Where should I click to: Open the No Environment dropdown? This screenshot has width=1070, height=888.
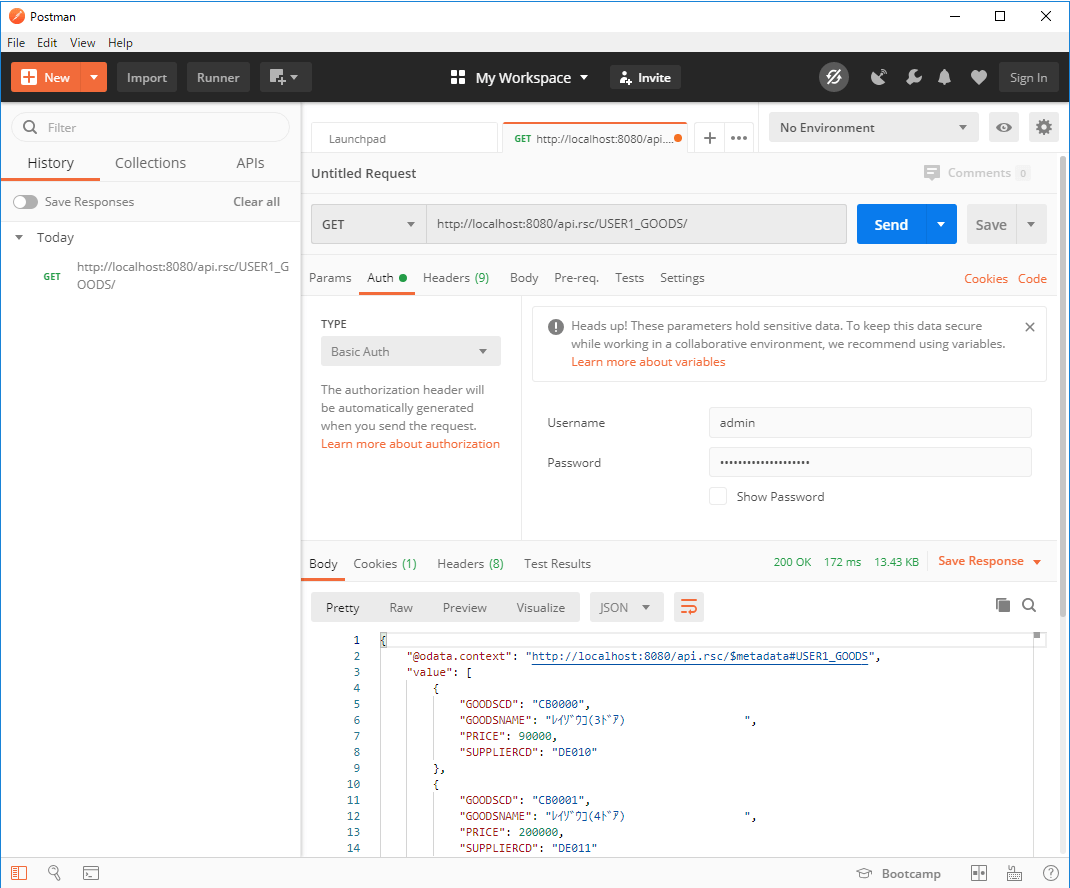pos(872,127)
